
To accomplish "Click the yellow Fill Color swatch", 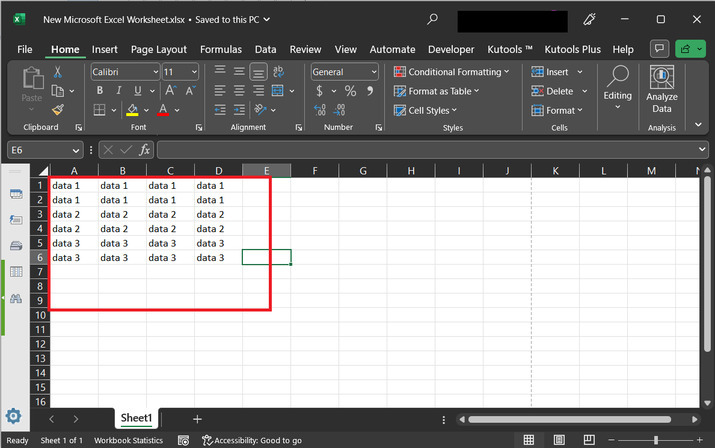I will (x=132, y=110).
